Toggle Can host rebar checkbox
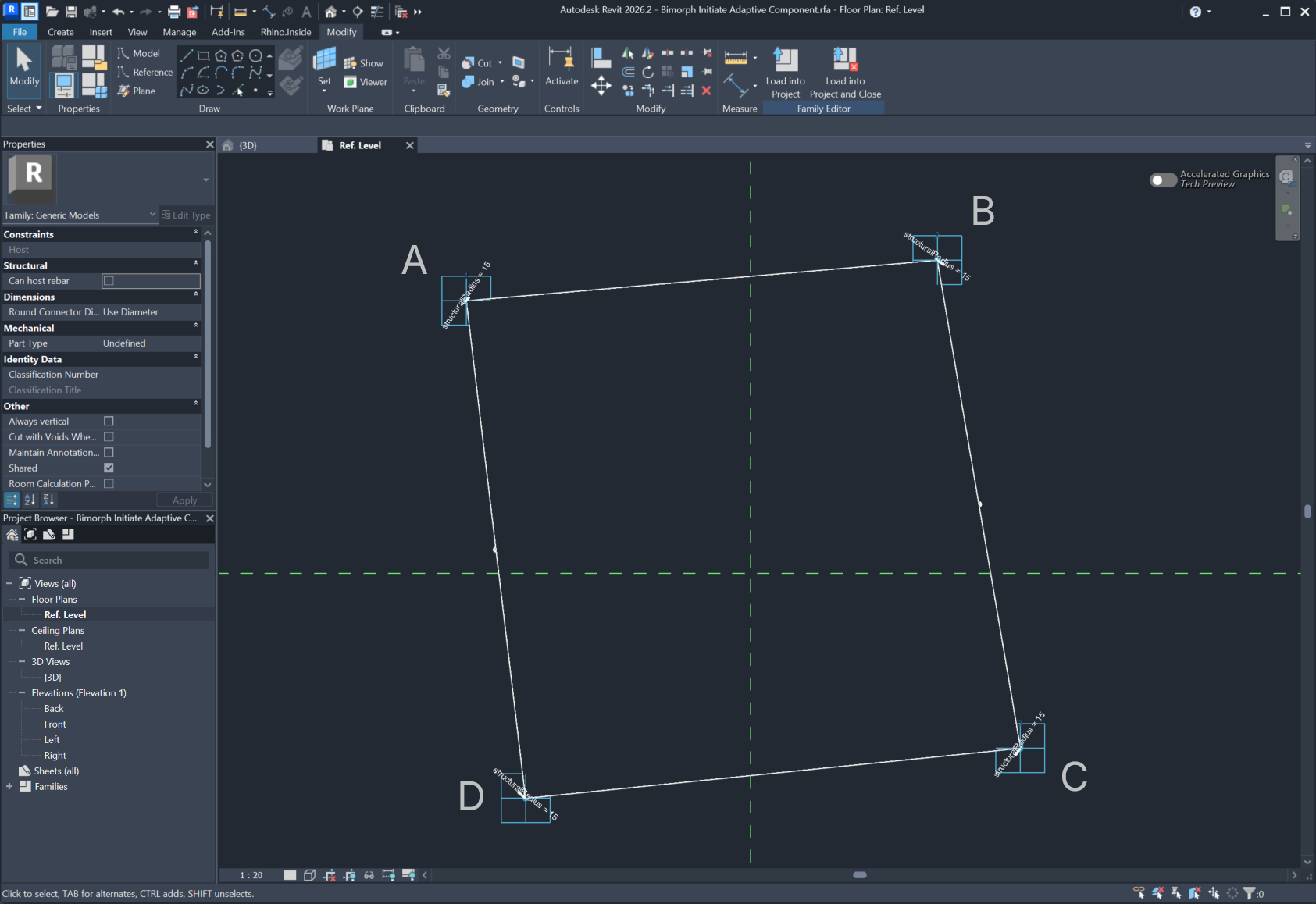This screenshot has height=904, width=1316. click(109, 280)
